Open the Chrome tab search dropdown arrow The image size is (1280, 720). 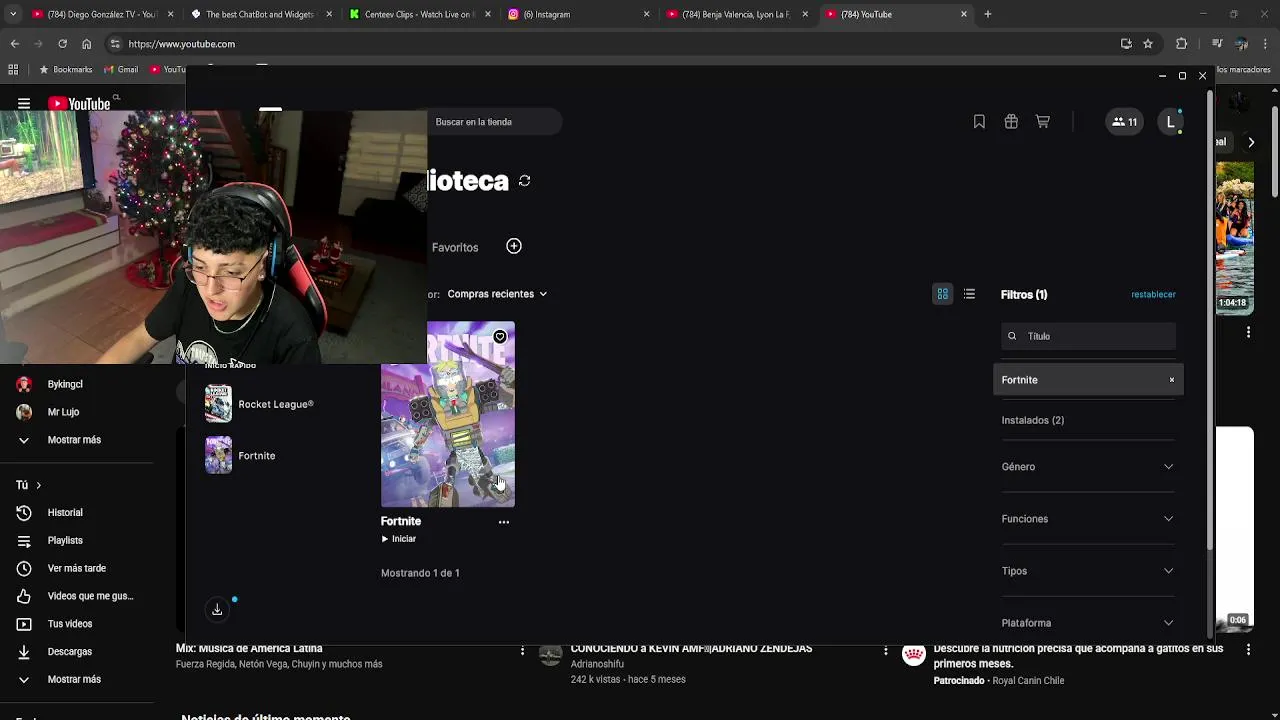[x=13, y=14]
